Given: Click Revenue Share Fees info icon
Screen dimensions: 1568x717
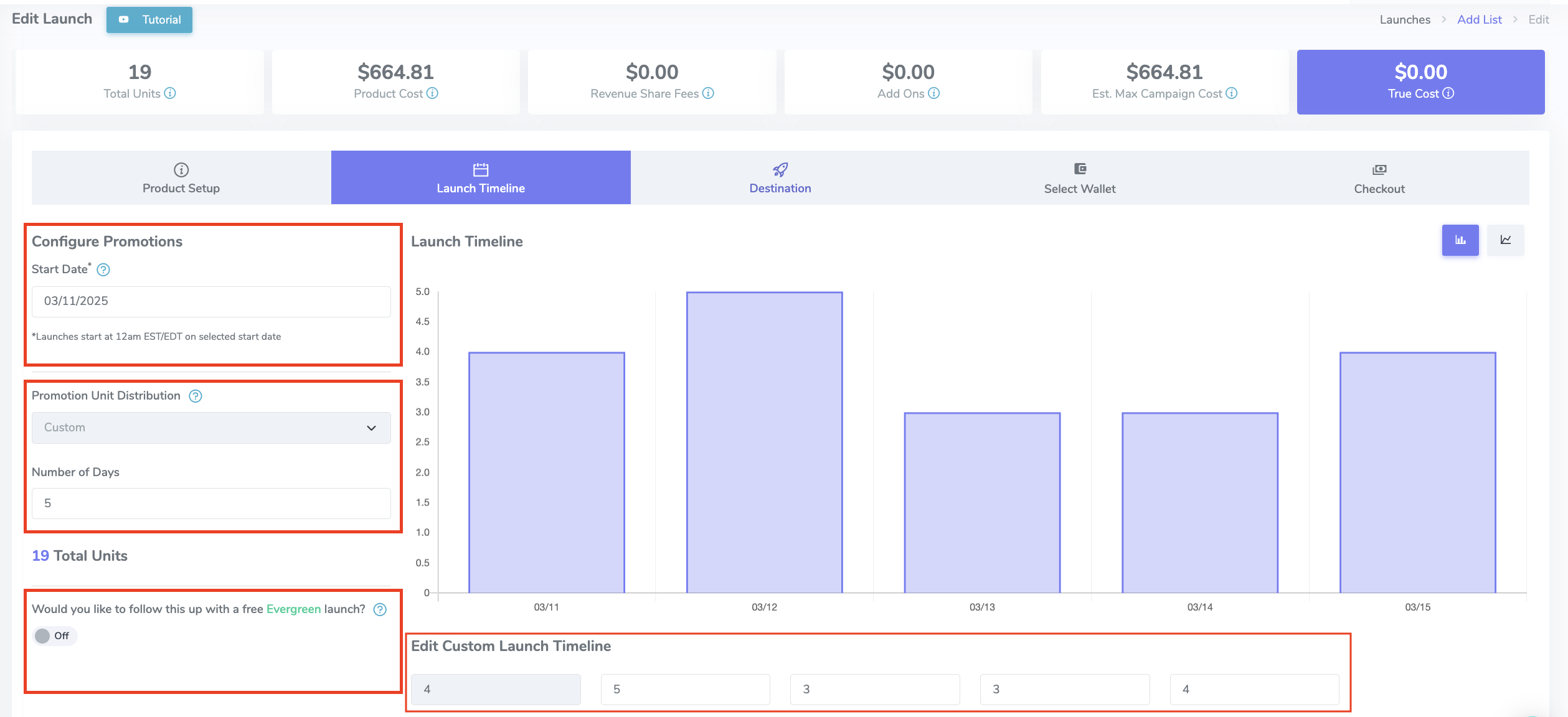Looking at the screenshot, I should (708, 93).
